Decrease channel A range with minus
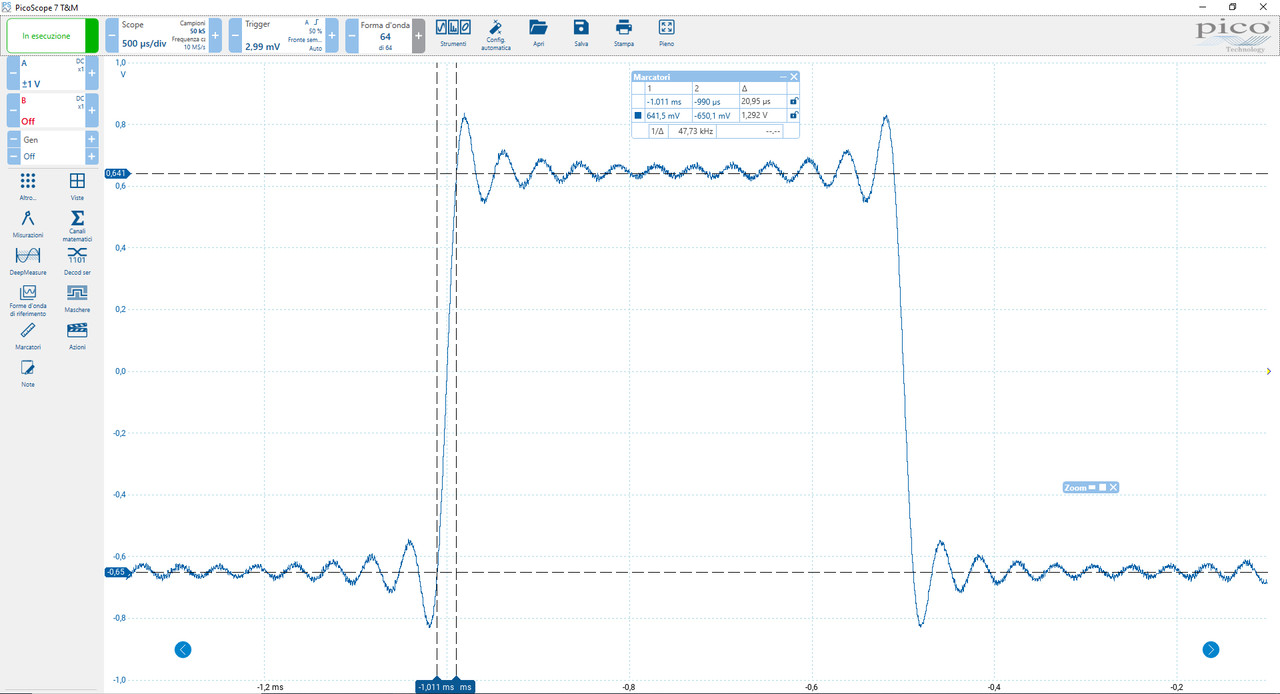Image resolution: width=1280 pixels, height=694 pixels. (x=13, y=73)
